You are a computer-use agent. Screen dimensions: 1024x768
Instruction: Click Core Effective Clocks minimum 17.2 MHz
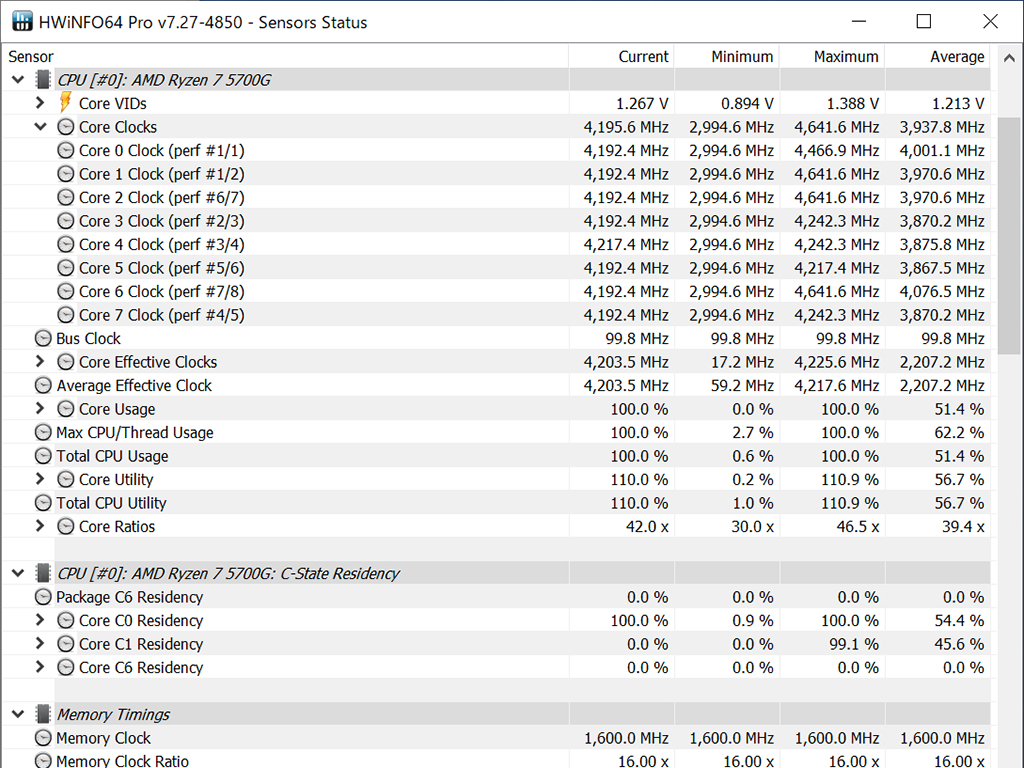742,362
